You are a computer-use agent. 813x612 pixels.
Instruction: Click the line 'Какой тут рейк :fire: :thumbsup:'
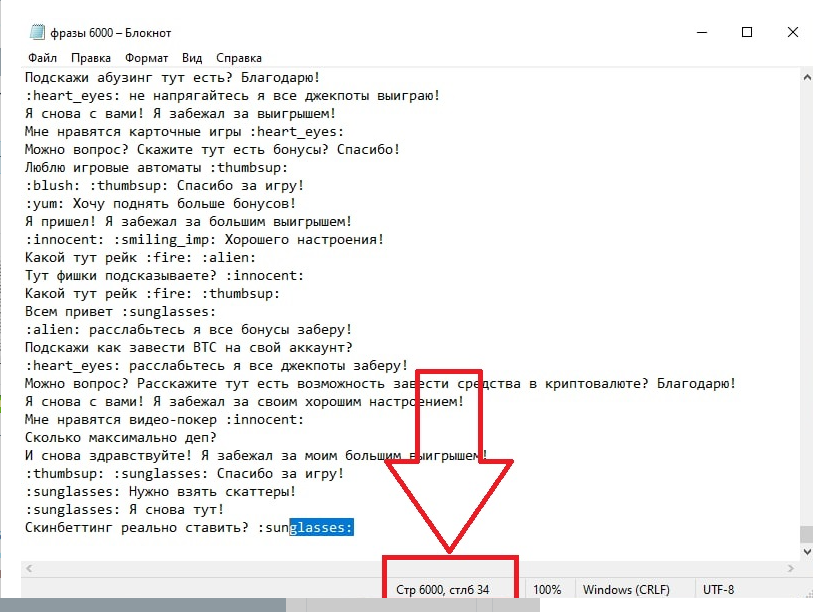coord(152,294)
